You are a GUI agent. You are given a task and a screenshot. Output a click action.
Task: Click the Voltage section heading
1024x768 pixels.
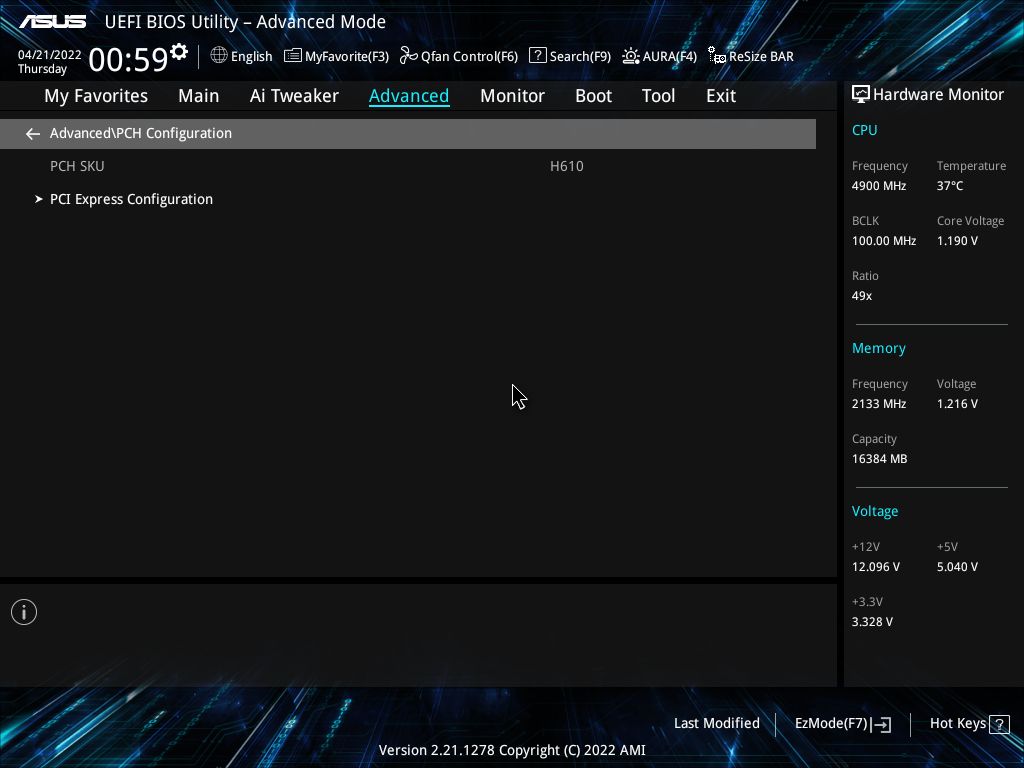(874, 511)
